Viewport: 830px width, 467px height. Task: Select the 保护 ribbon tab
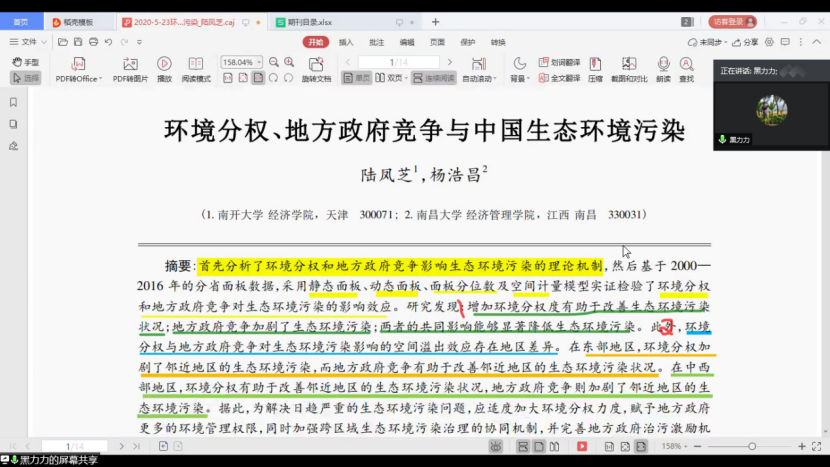(x=468, y=42)
